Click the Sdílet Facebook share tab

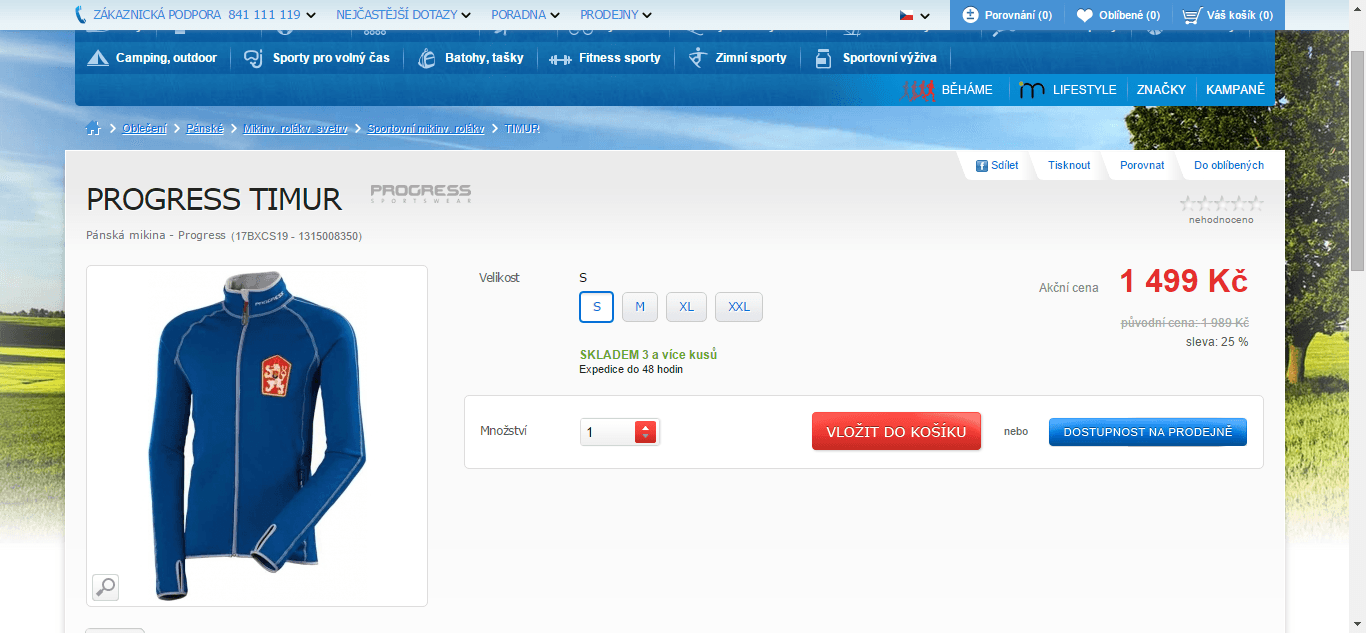[997, 166]
